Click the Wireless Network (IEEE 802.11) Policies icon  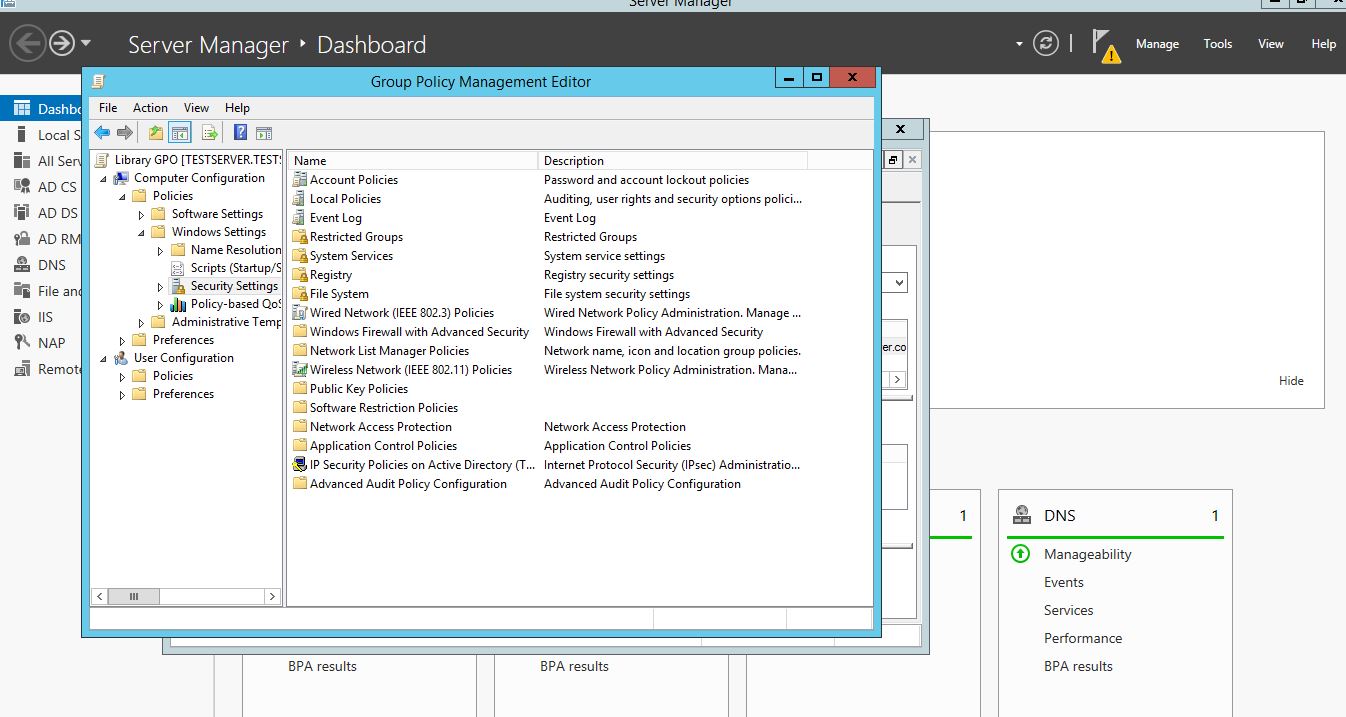pos(300,370)
